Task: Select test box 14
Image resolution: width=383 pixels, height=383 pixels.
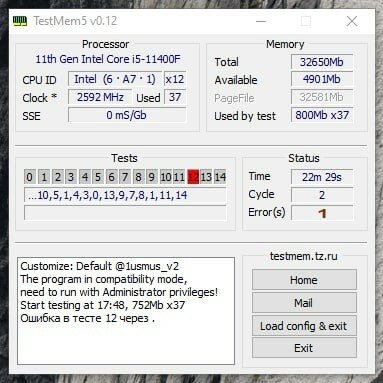Action: (220, 177)
